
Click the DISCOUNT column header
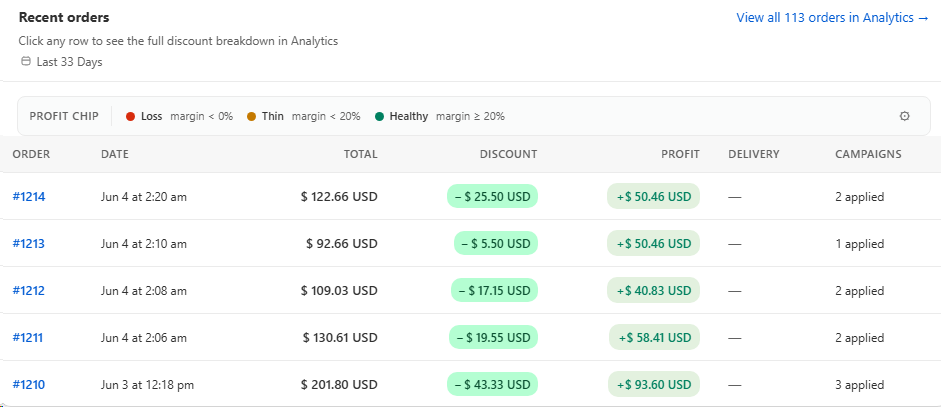pos(508,154)
